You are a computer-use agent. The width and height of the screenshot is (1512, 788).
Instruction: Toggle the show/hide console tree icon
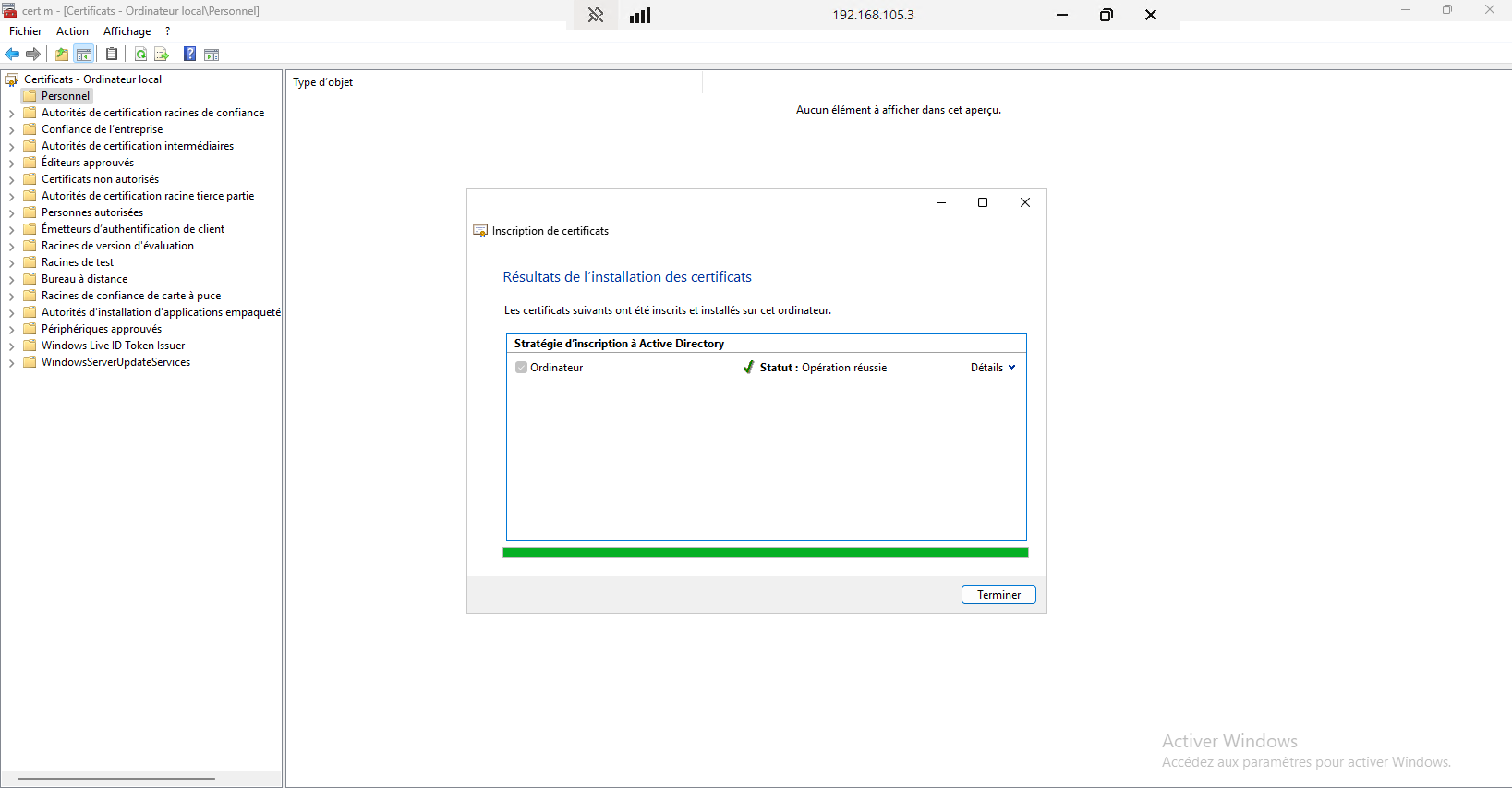[84, 55]
